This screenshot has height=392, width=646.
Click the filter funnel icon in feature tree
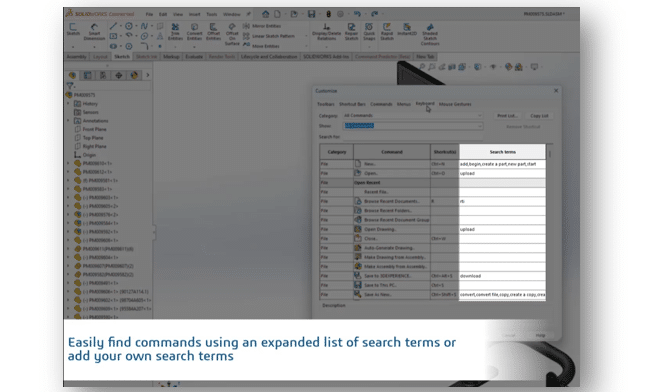[x=70, y=86]
